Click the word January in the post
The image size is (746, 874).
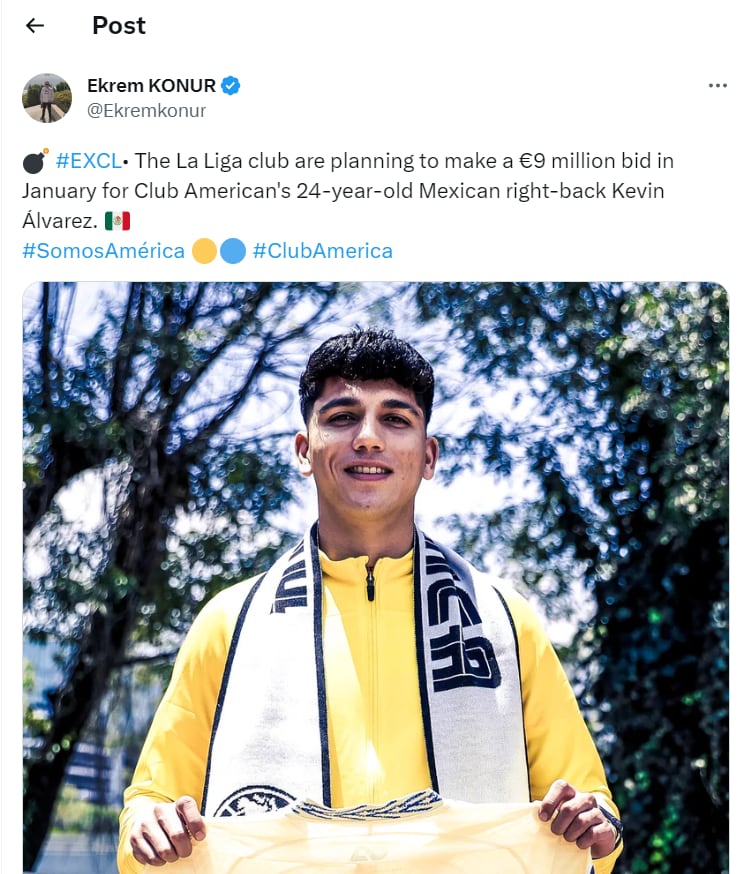click(x=57, y=191)
